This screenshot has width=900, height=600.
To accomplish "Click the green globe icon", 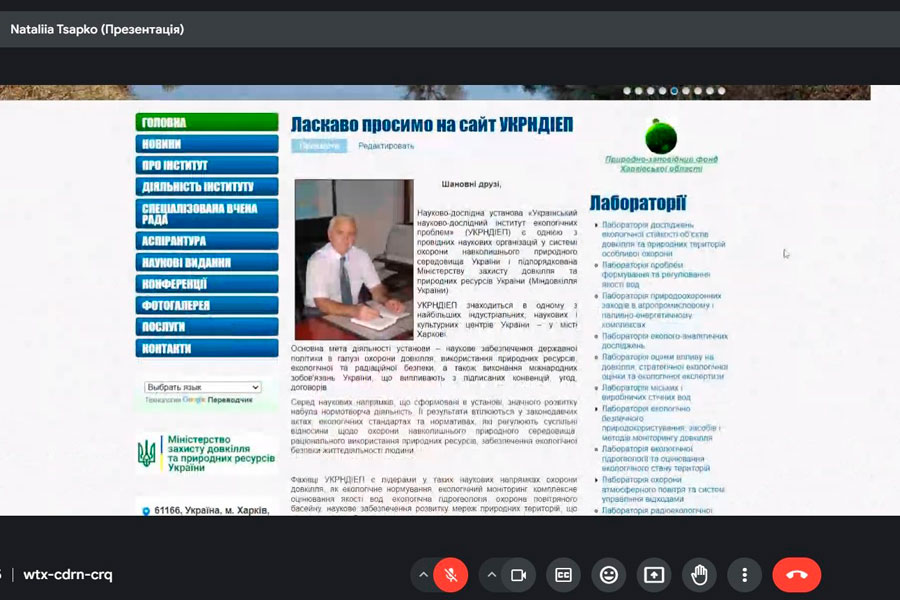I will pos(661,136).
